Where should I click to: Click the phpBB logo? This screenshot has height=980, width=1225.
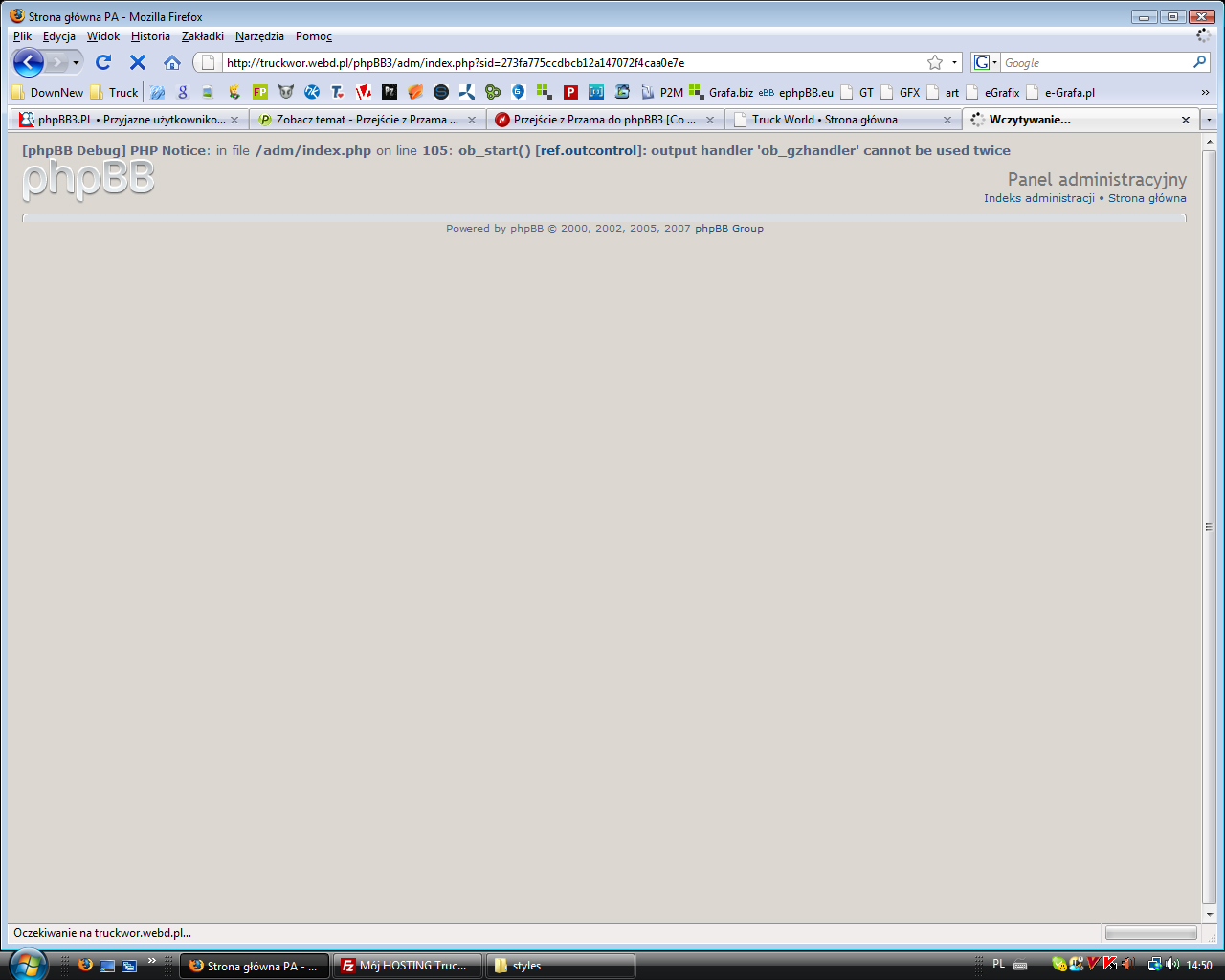pos(88,180)
